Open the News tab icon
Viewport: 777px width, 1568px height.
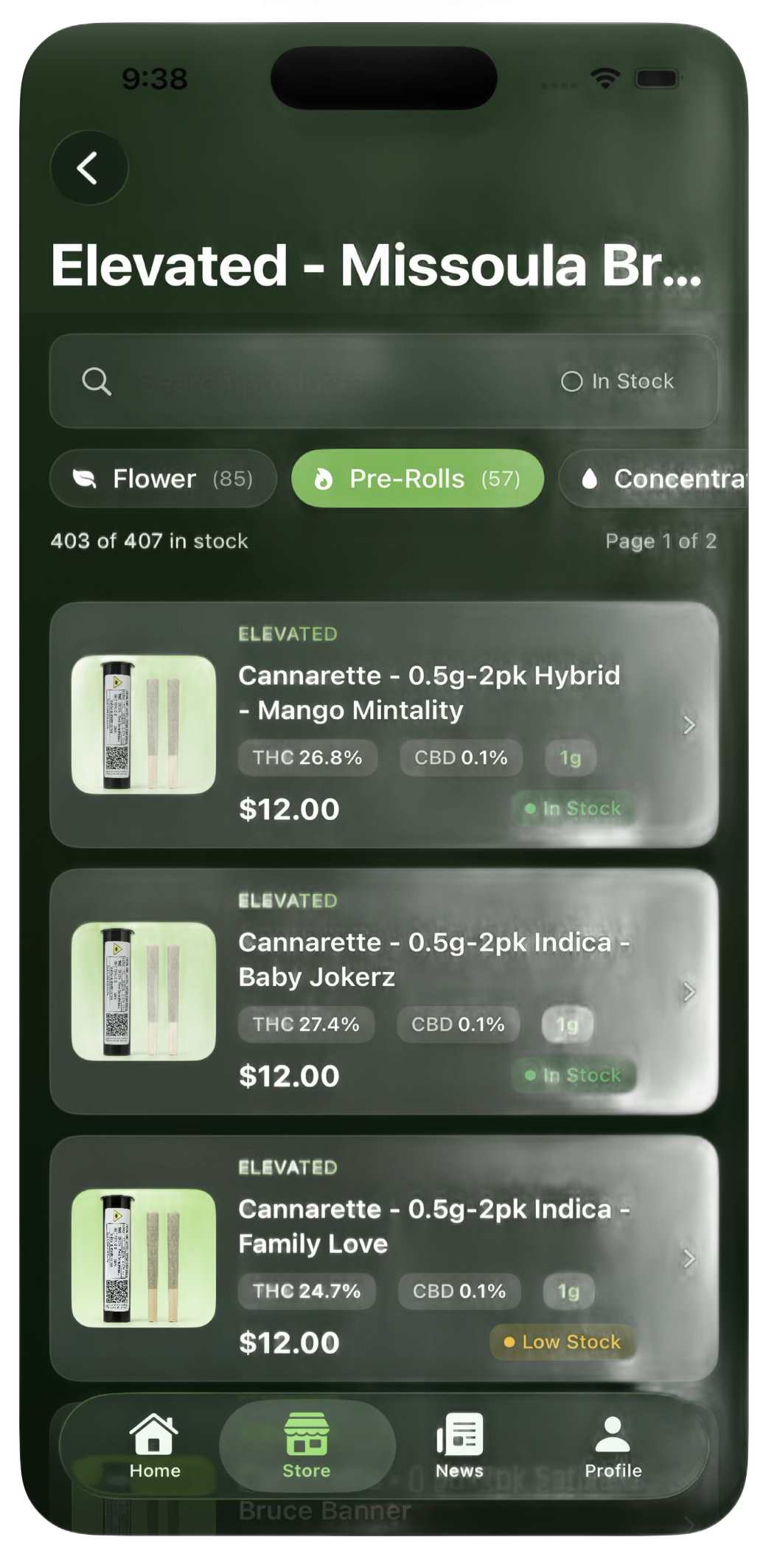(x=459, y=1435)
